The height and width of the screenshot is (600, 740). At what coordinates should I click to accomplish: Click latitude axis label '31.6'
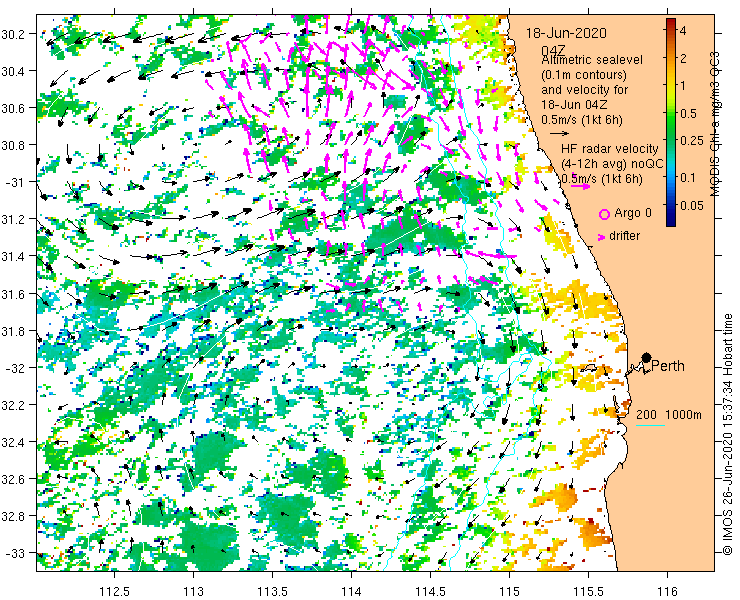[12, 294]
